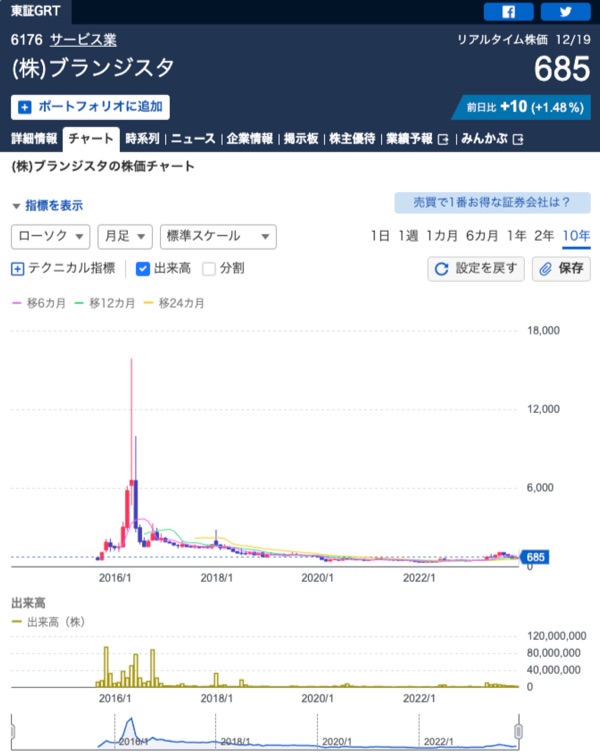Select the 1年 time range
This screenshot has width=600, height=756.
pyautogui.click(x=516, y=236)
